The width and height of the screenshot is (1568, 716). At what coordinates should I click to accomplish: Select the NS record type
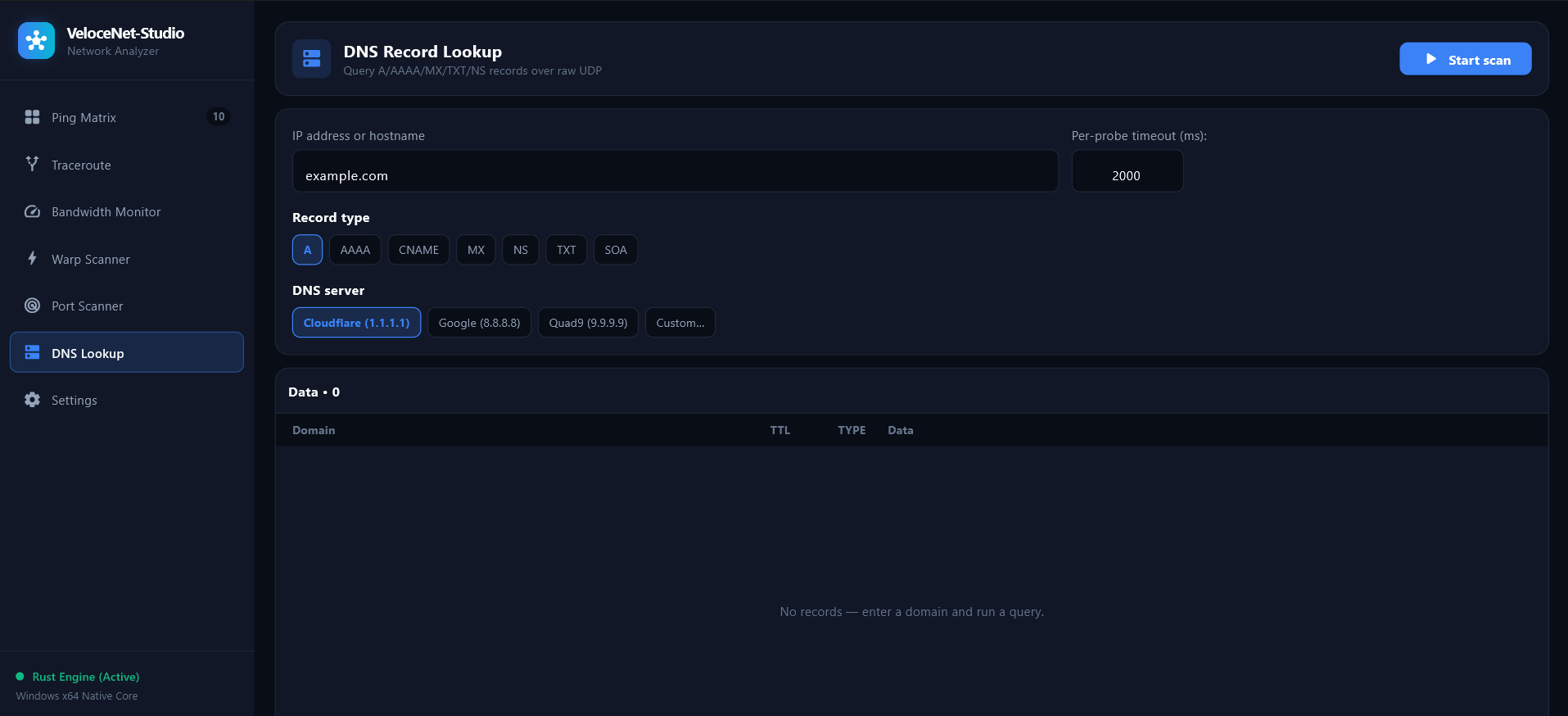[x=521, y=250]
